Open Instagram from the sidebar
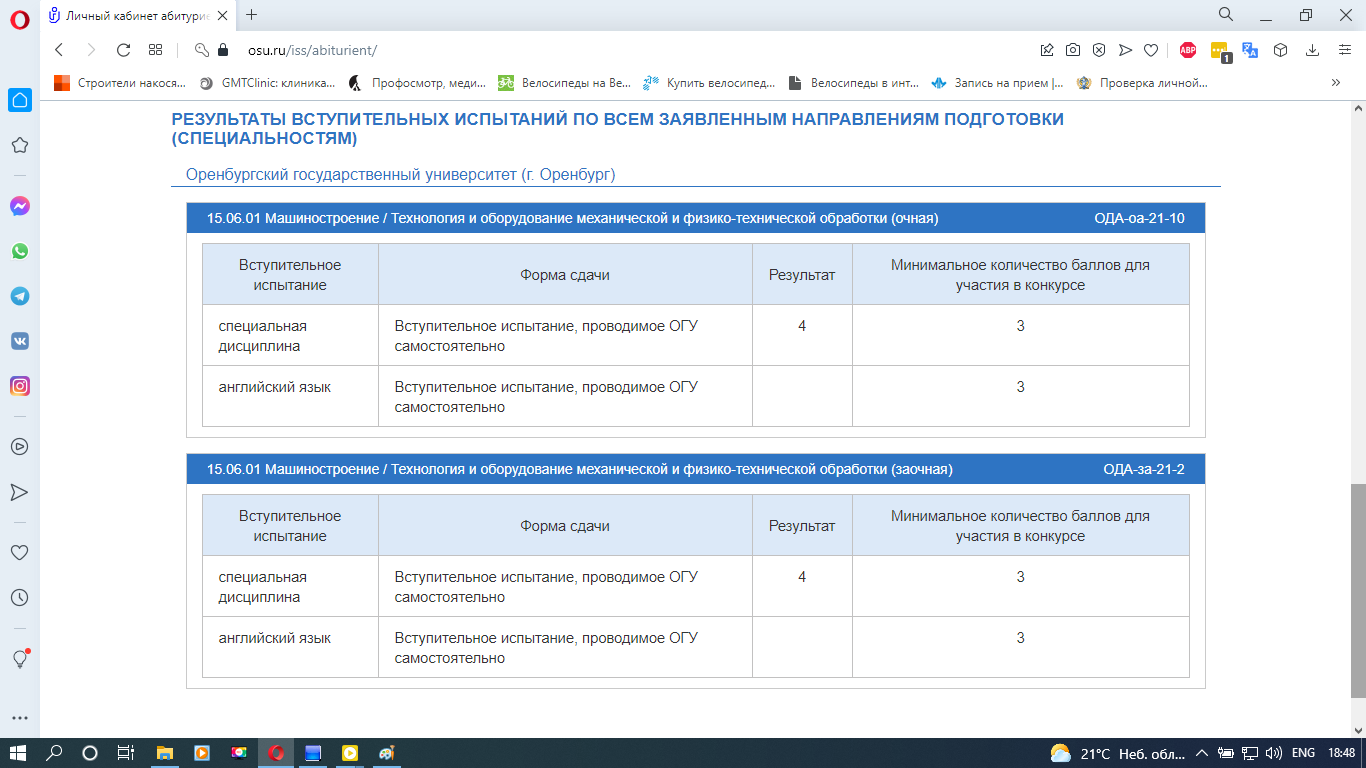The image size is (1366, 768). (19, 386)
